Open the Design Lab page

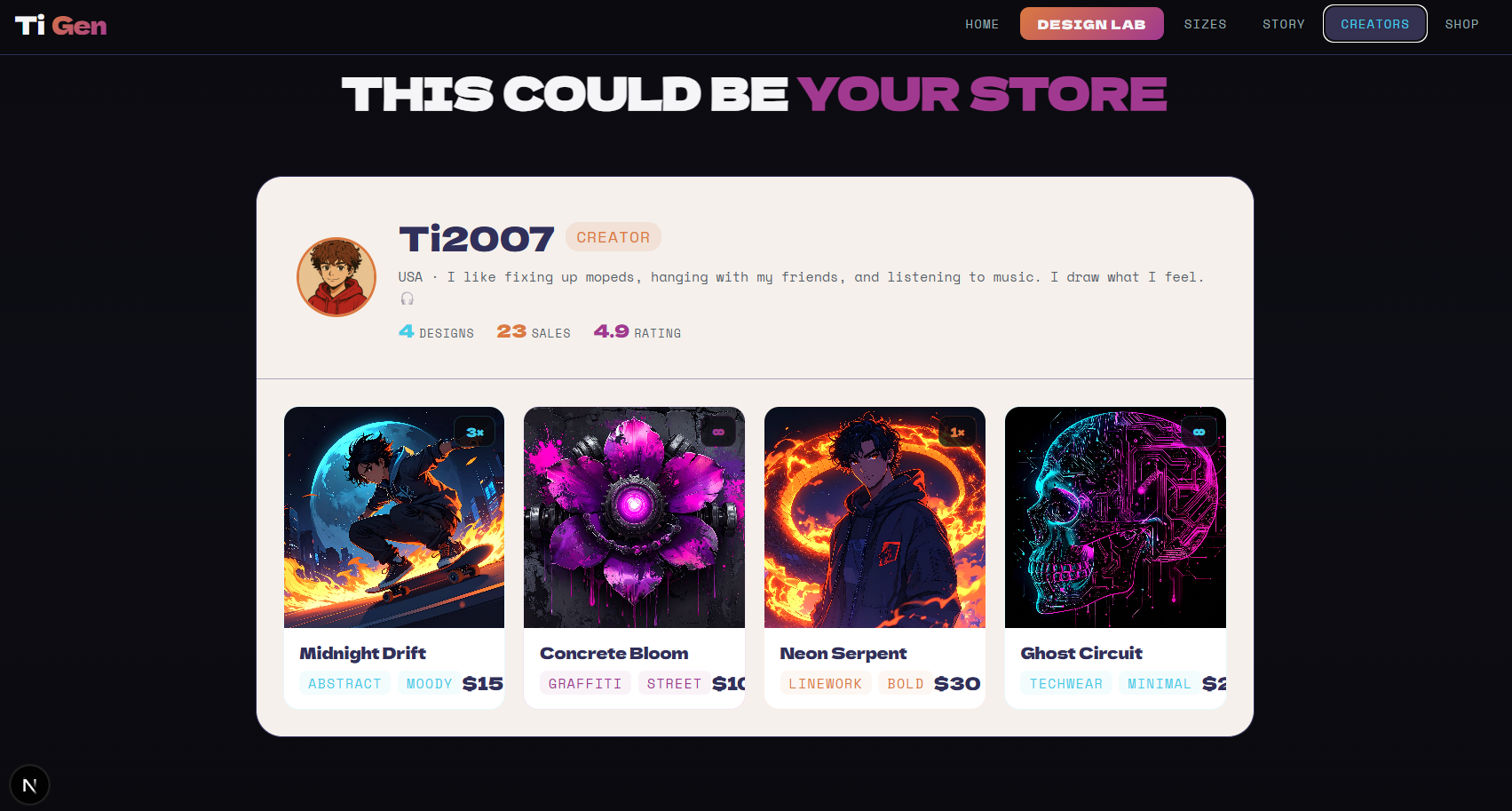1091,24
